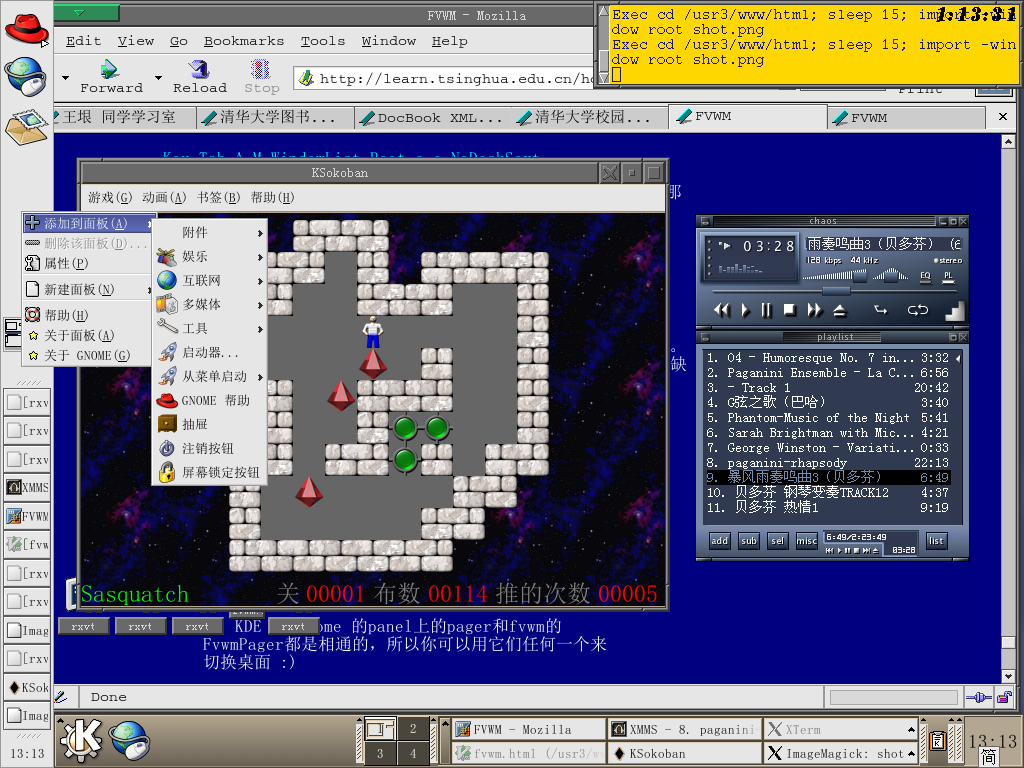The width and height of the screenshot is (1024, 768).
Task: Open GNOME 帮助 with the red hat icon
Action: (210, 400)
